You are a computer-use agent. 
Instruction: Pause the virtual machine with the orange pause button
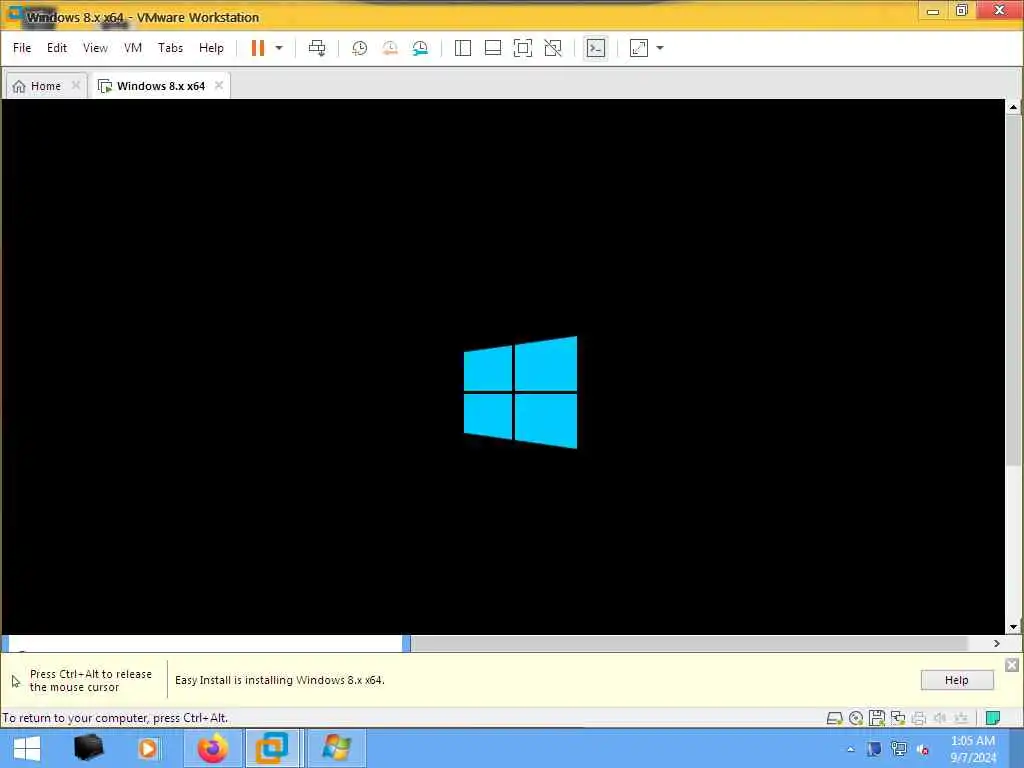click(258, 48)
